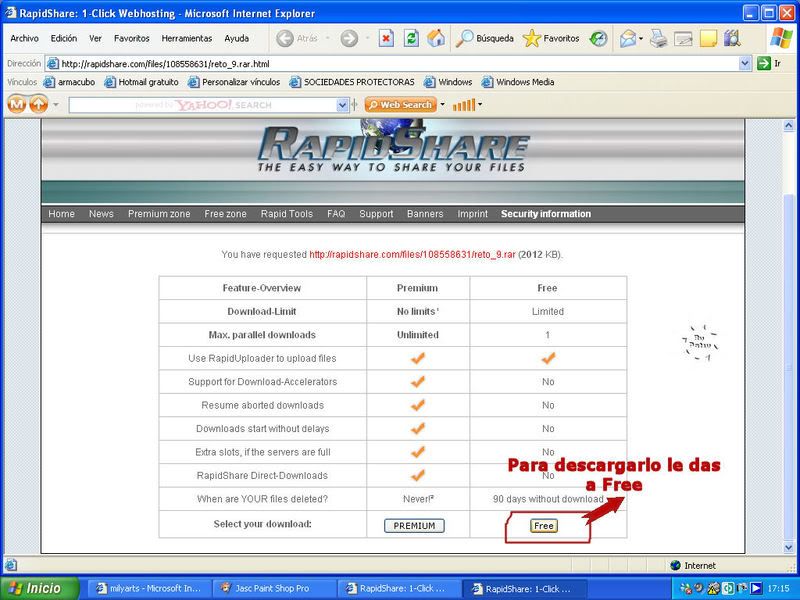This screenshot has height=600, width=800.
Task: Open the Mail icon dropdown arrow
Action: tap(641, 38)
